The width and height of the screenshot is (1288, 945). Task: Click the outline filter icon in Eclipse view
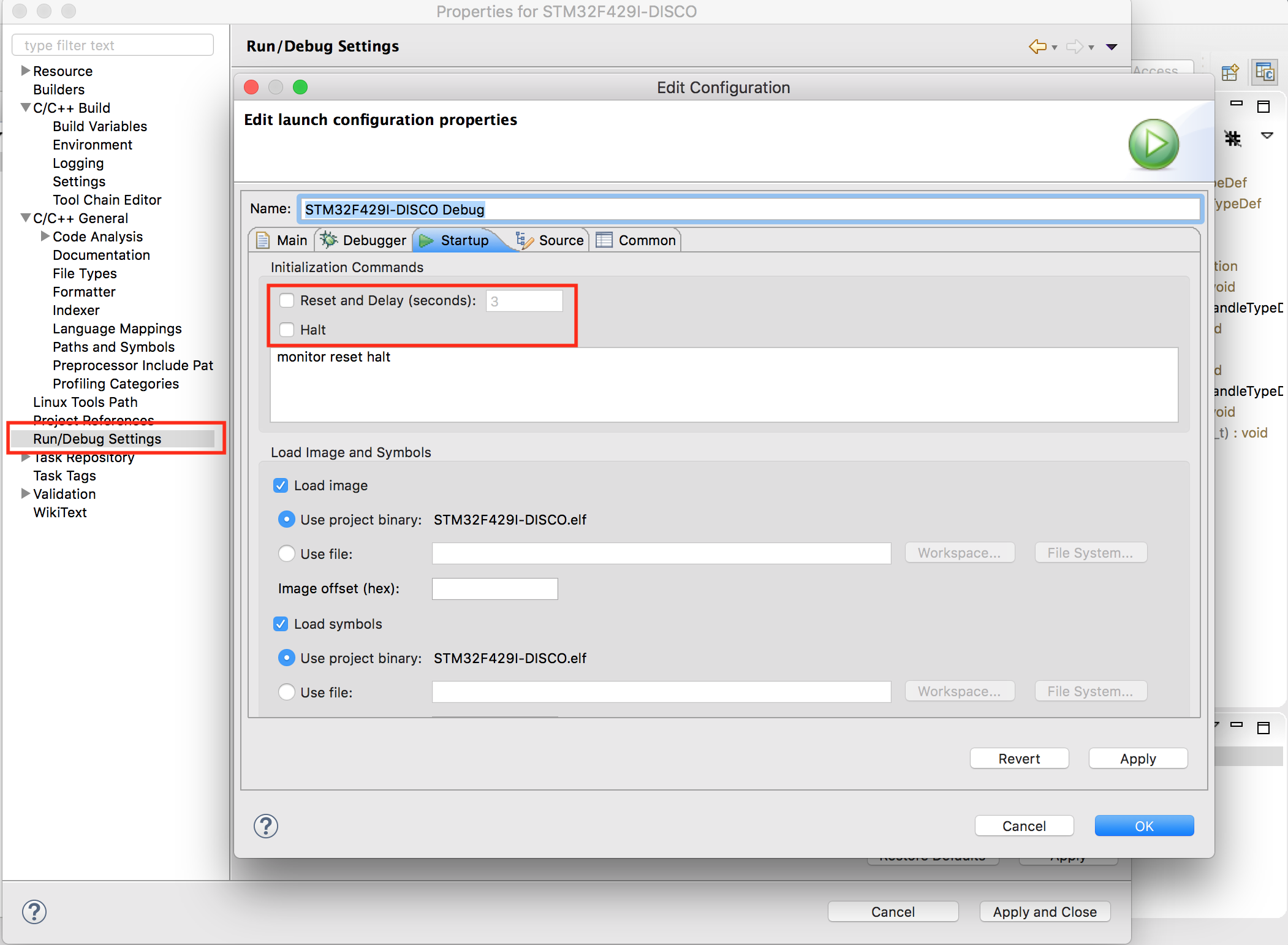click(1233, 138)
